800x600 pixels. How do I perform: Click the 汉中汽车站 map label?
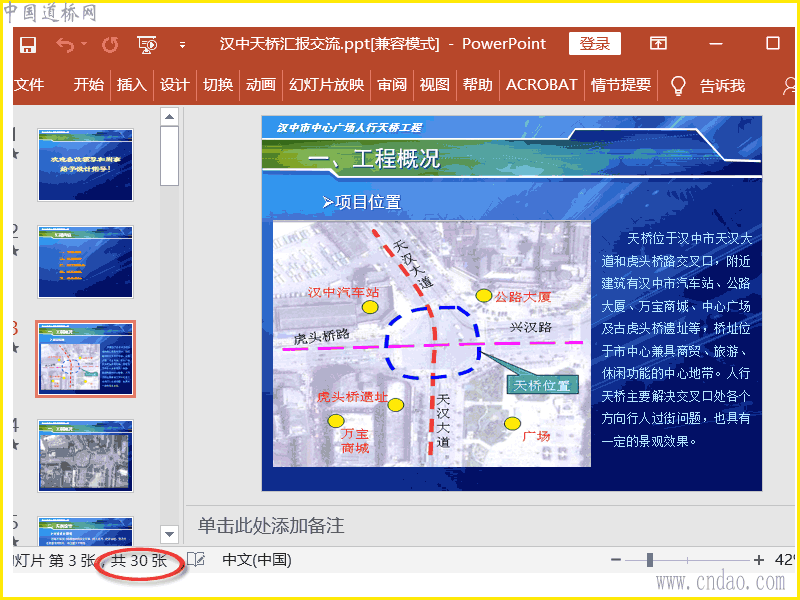343,292
